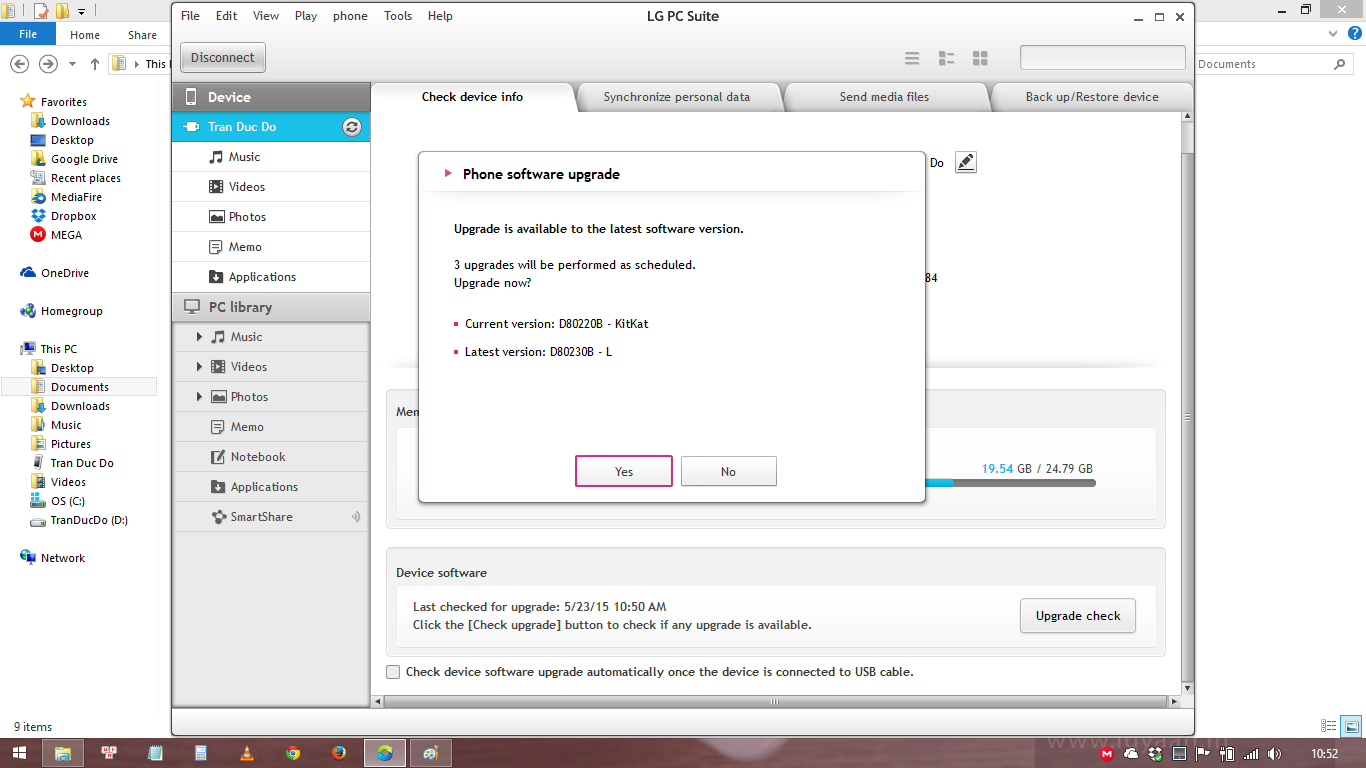Open the View menu
Viewport: 1366px width, 768px height.
click(x=266, y=16)
